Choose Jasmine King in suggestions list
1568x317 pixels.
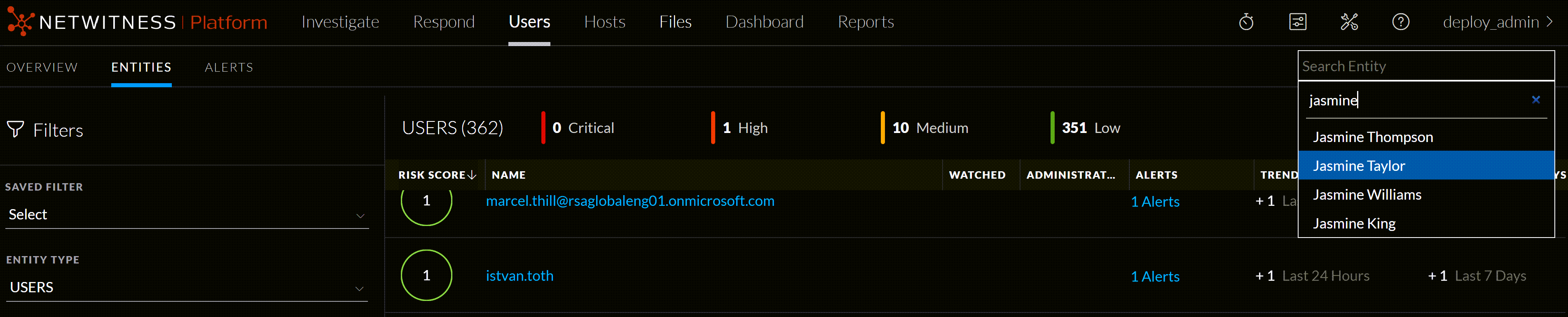coord(1354,224)
